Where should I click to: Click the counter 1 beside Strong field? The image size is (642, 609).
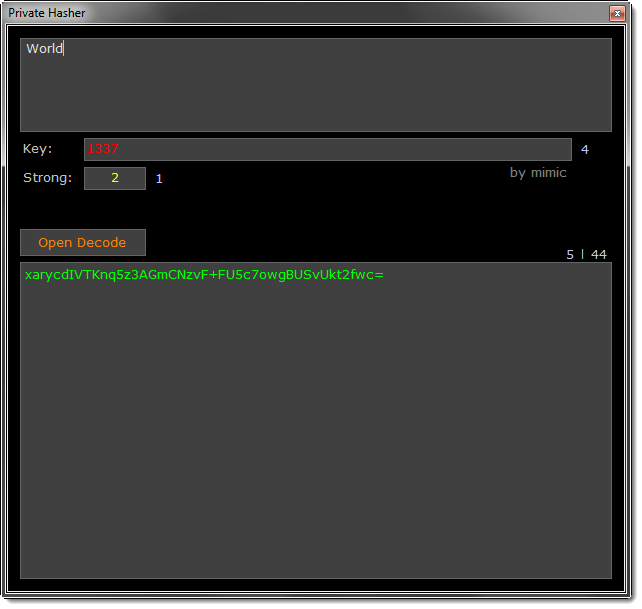159,179
